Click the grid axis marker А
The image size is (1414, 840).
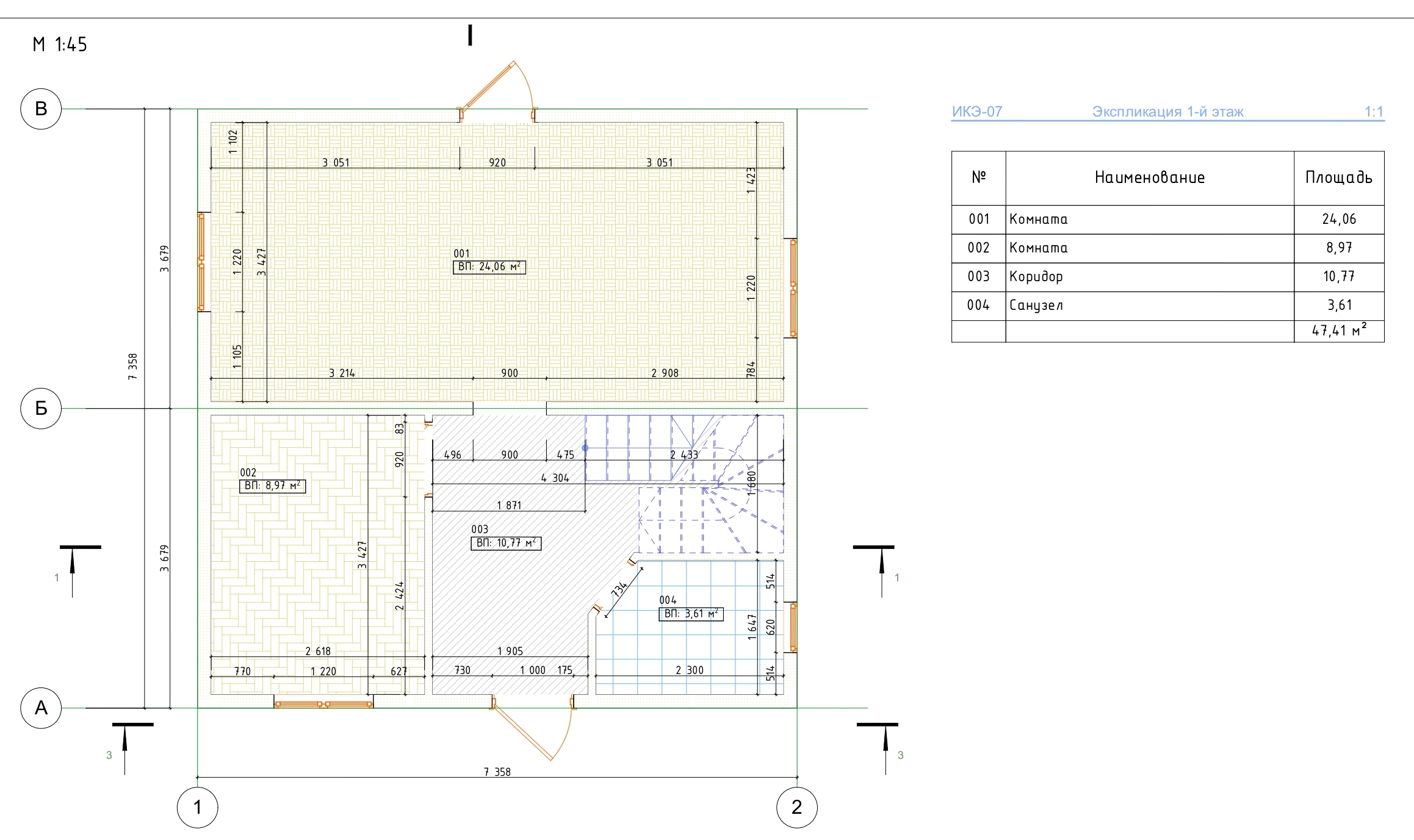[41, 708]
